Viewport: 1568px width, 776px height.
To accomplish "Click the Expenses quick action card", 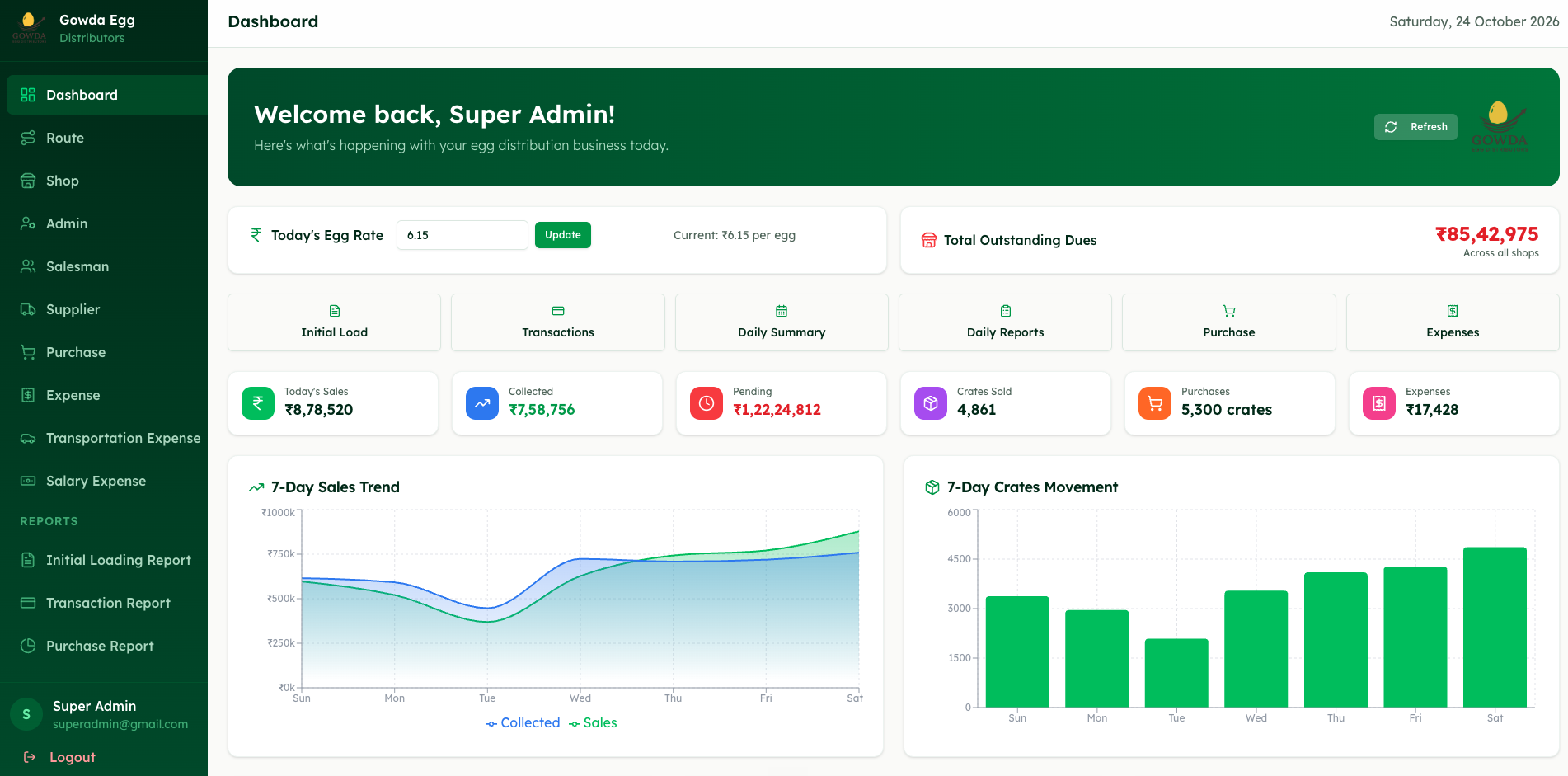I will (1453, 322).
